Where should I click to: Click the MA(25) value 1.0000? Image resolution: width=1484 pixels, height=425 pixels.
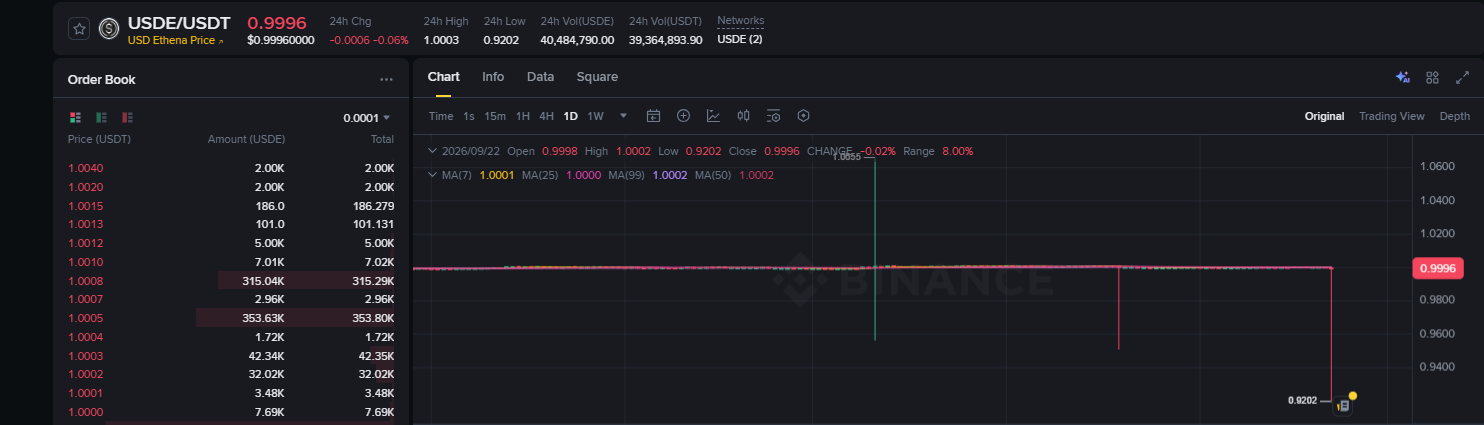tap(584, 175)
